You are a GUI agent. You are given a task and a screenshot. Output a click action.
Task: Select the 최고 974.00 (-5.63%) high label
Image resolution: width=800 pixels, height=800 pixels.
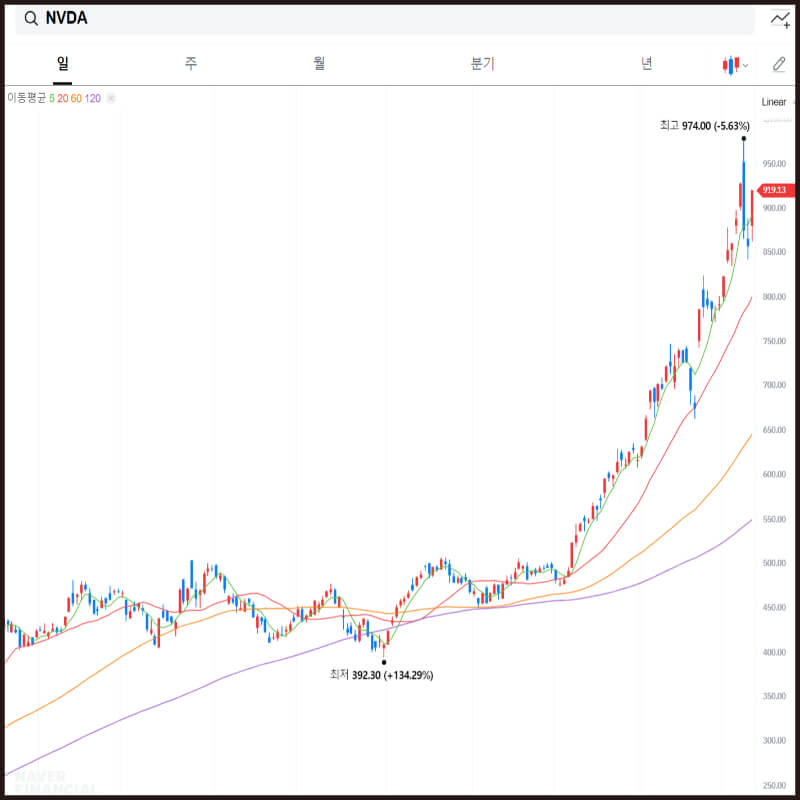tap(705, 126)
